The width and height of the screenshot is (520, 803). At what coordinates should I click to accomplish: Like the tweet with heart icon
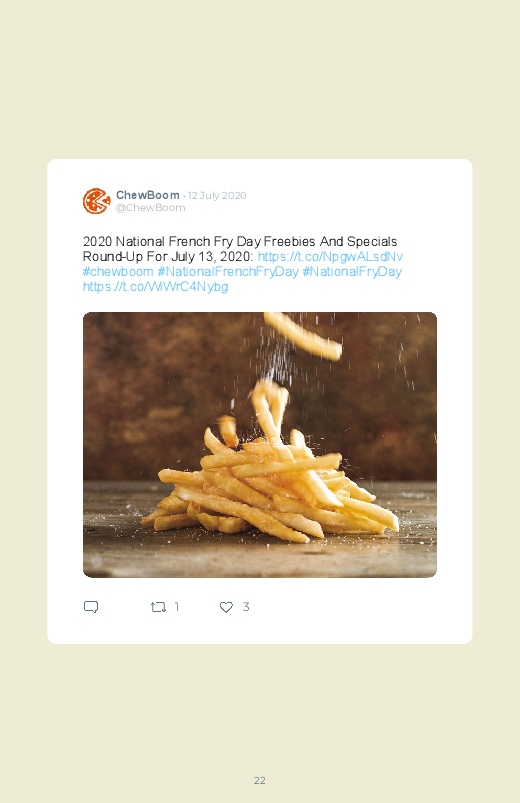click(226, 607)
